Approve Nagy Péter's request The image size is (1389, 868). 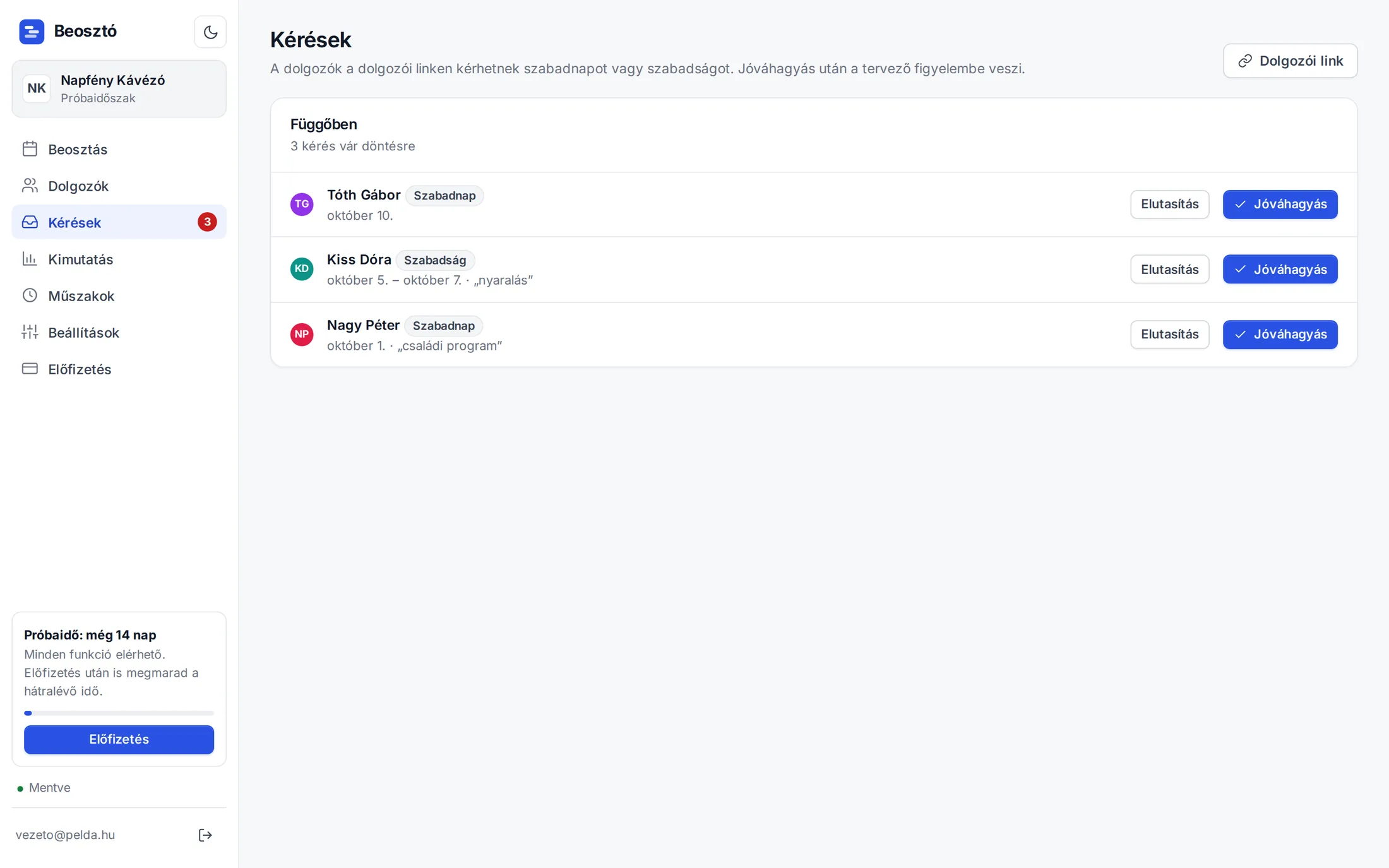click(1280, 334)
